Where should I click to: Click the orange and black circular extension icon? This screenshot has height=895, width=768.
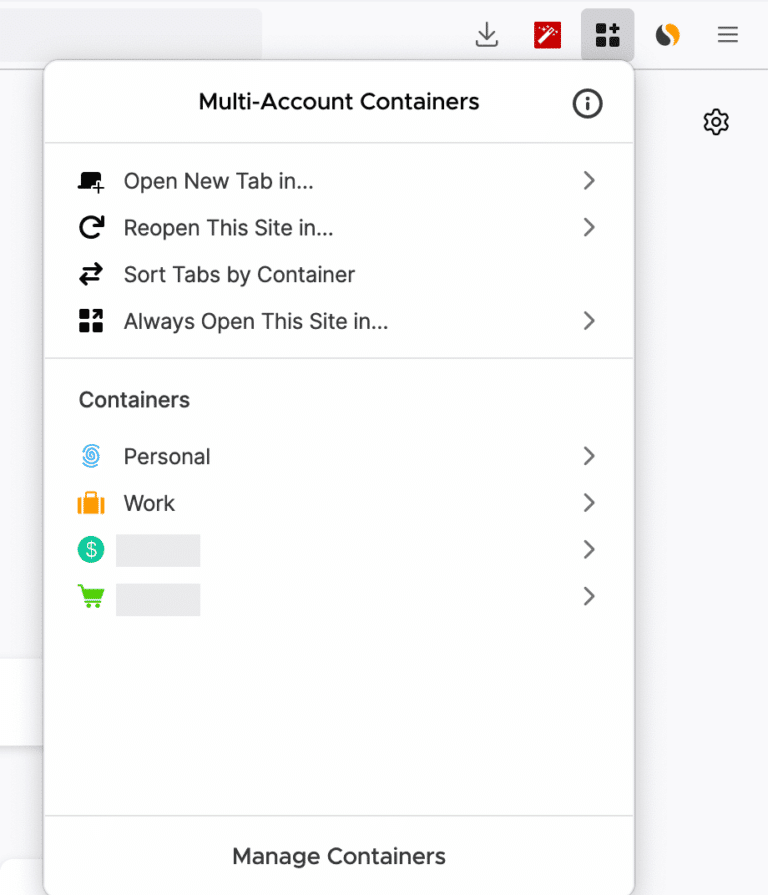667,35
